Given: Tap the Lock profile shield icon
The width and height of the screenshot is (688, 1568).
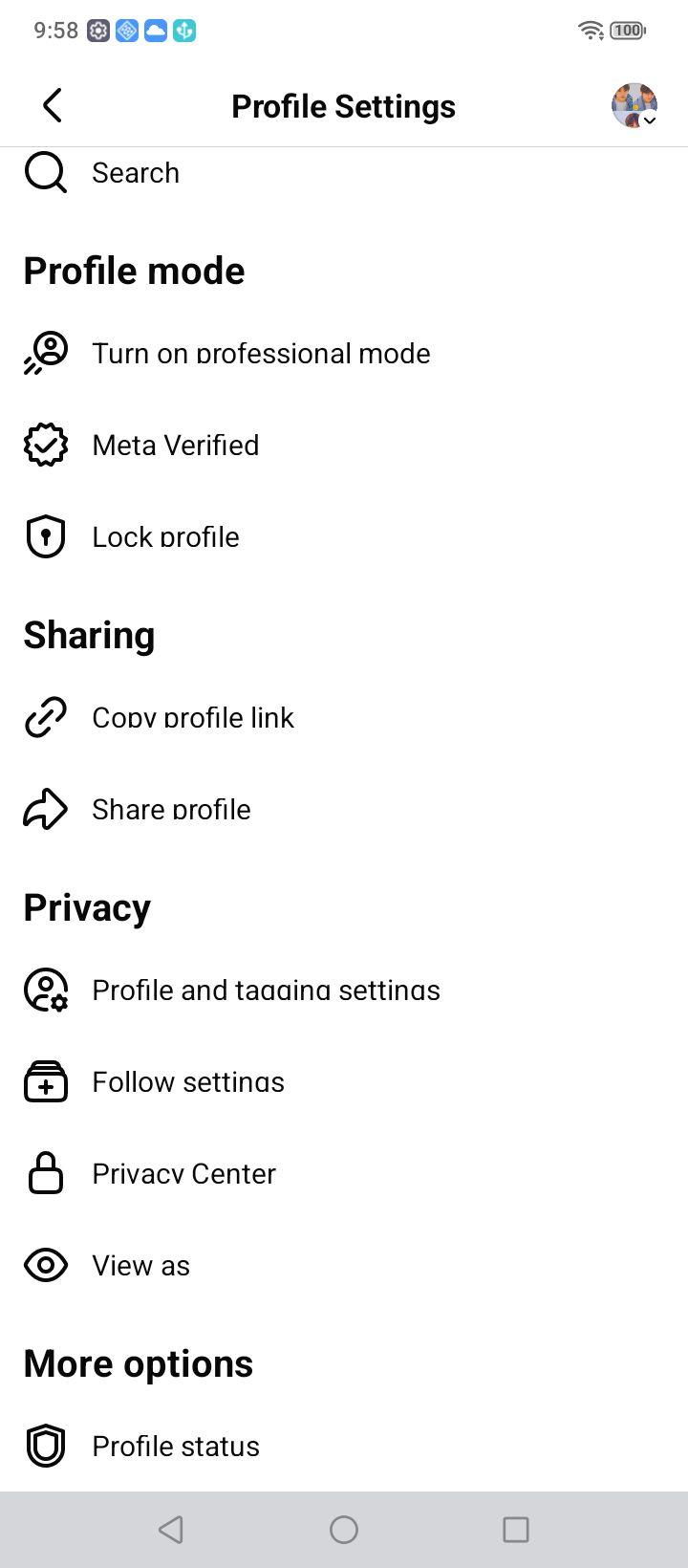Looking at the screenshot, I should tap(45, 536).
